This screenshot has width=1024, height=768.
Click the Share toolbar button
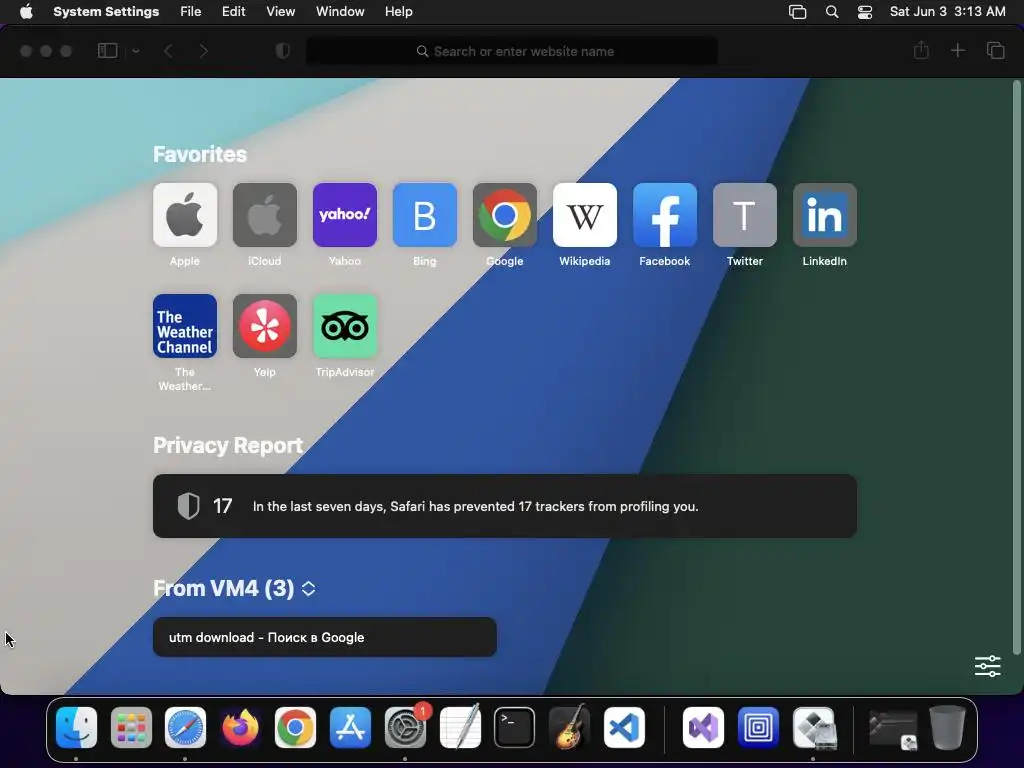tap(921, 50)
